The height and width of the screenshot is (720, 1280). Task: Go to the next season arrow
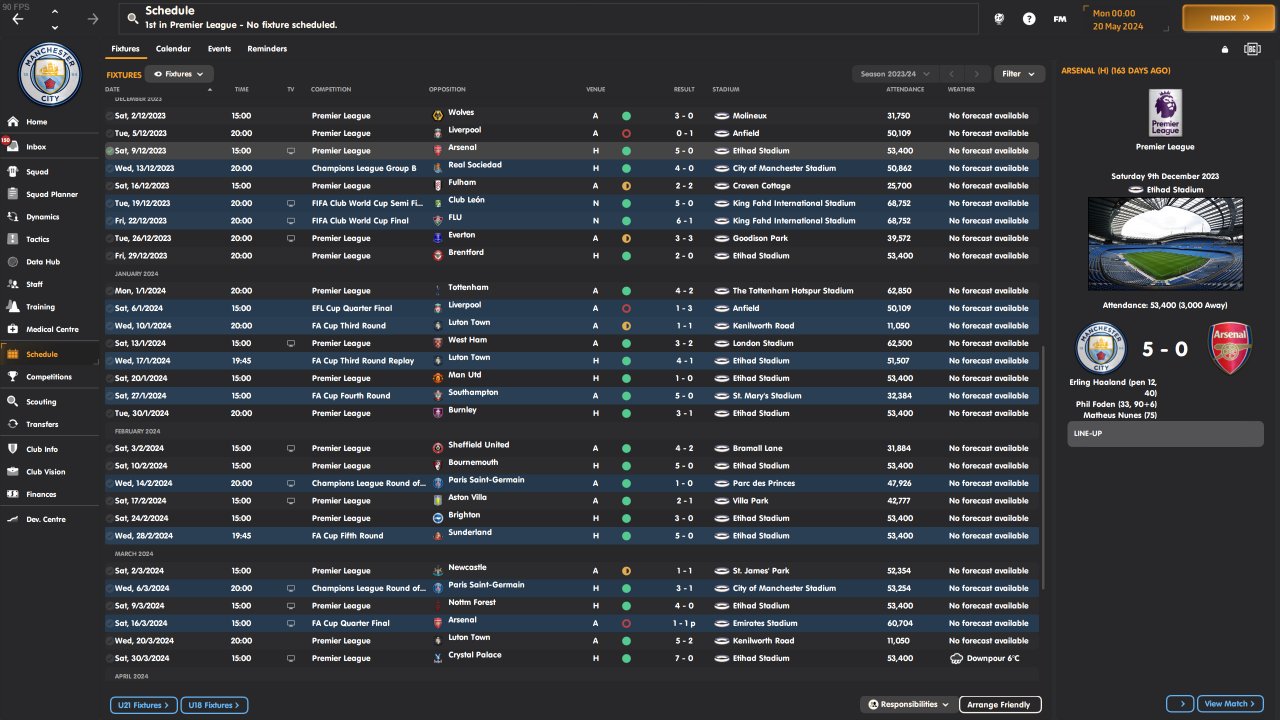977,74
